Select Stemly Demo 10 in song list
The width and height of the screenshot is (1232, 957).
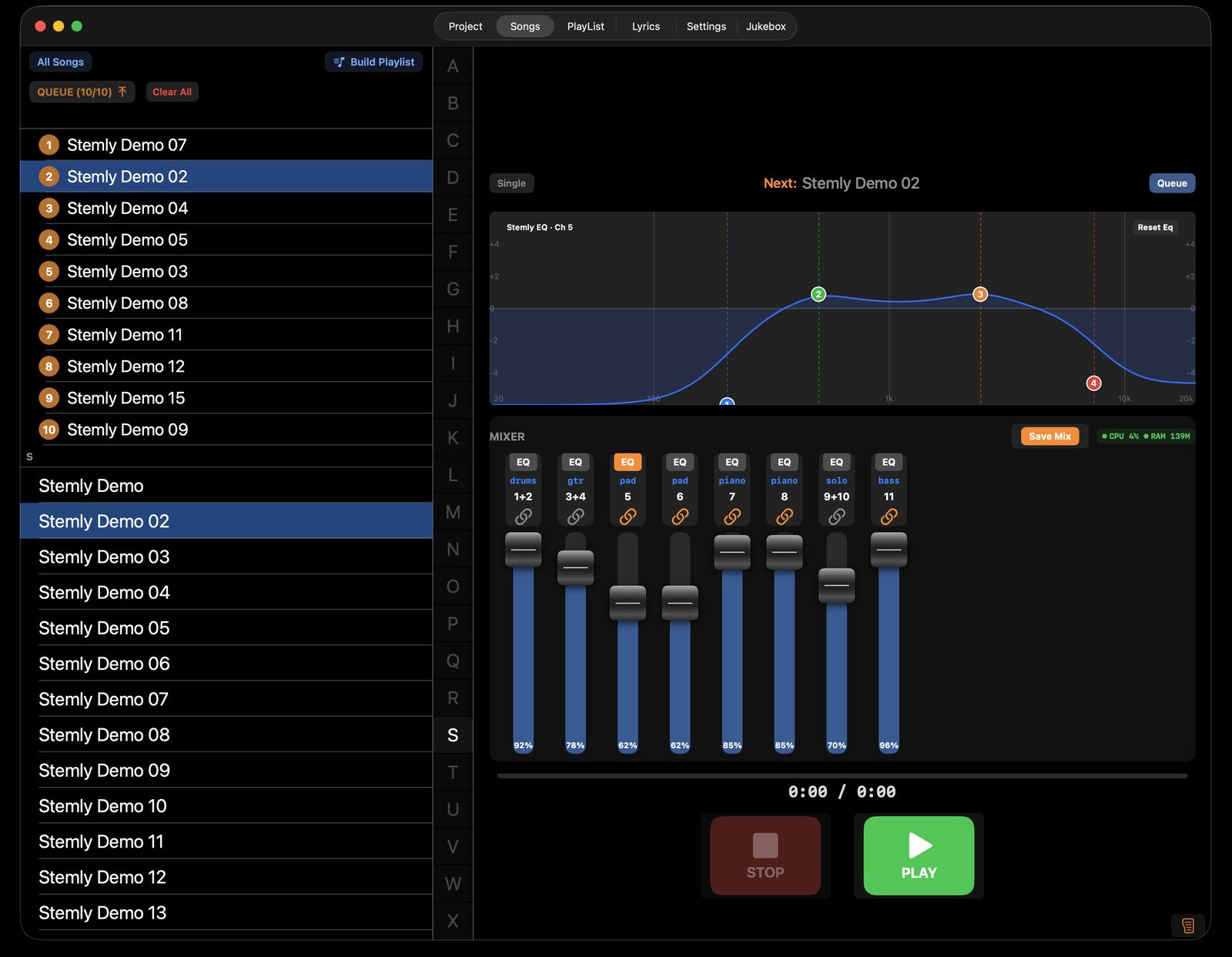click(x=226, y=806)
